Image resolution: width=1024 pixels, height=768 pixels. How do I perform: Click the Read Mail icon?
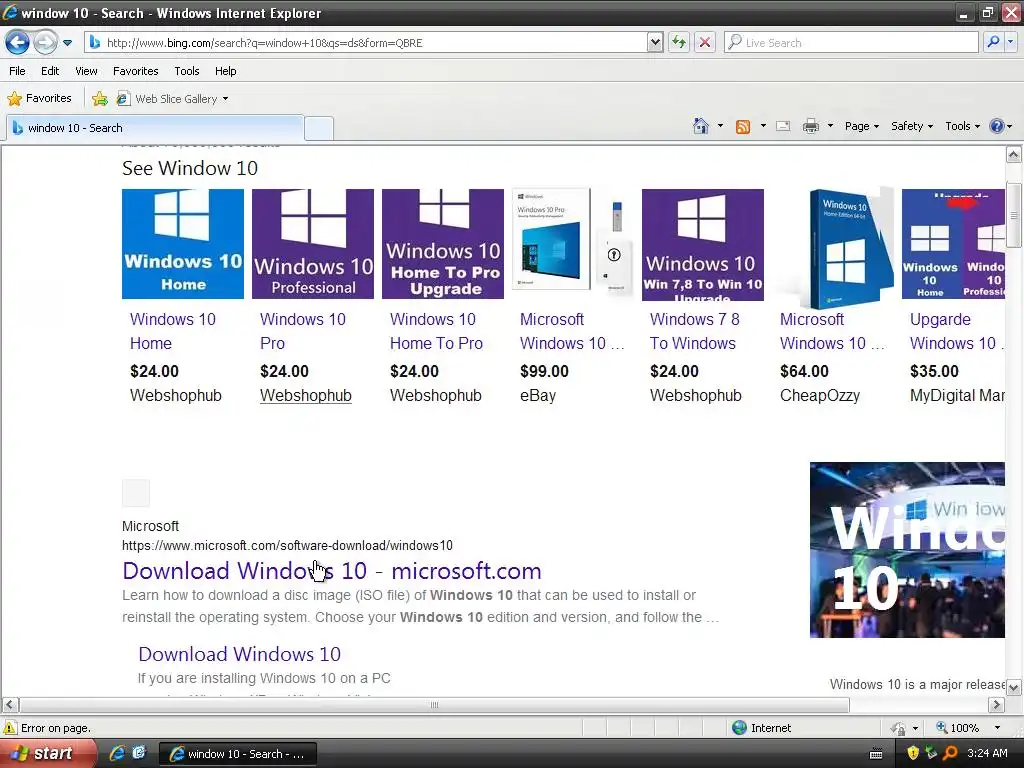point(783,126)
